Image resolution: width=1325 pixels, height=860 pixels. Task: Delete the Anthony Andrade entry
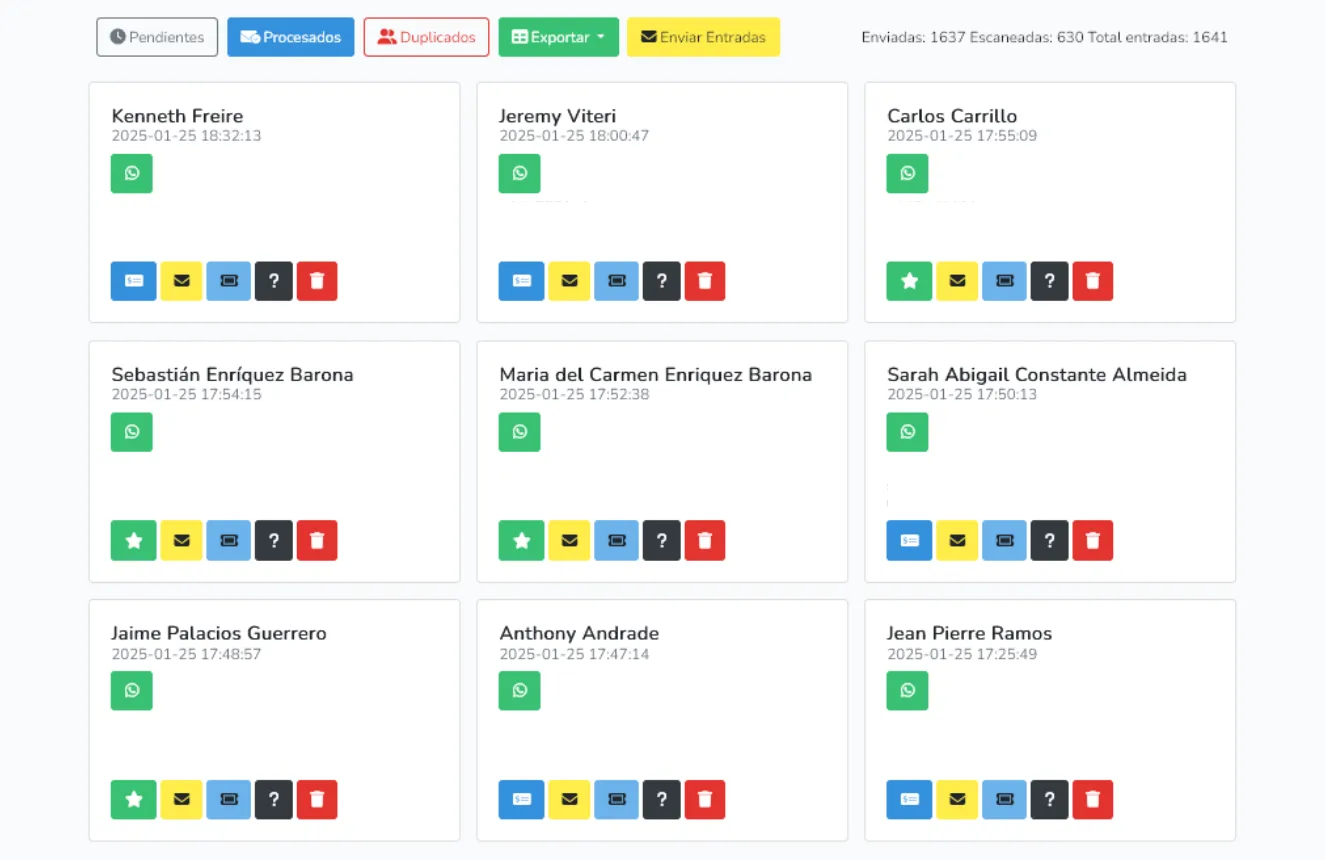(x=705, y=799)
